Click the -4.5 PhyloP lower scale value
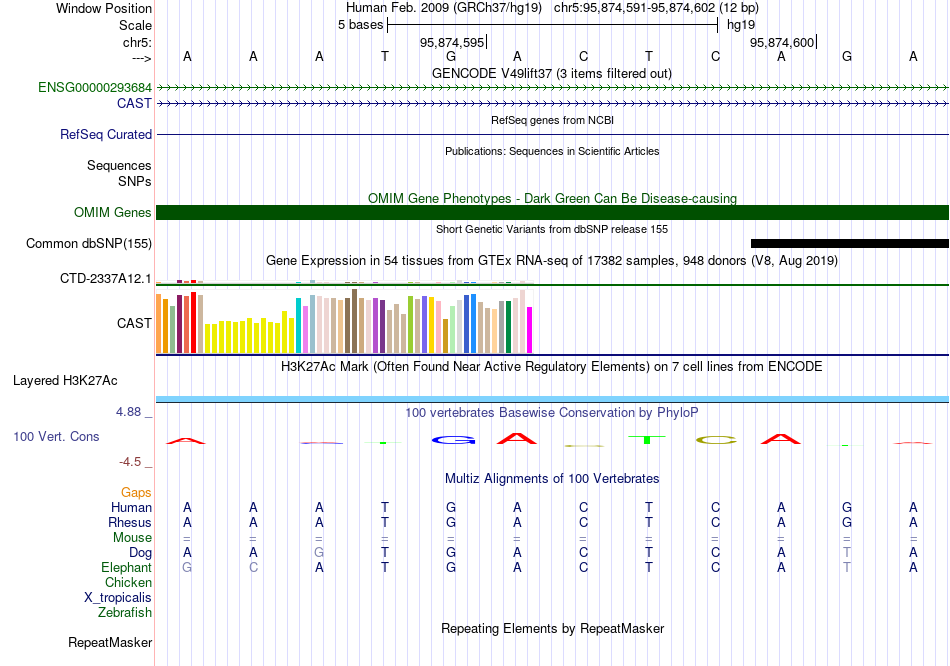The height and width of the screenshot is (666, 950). click(x=130, y=462)
